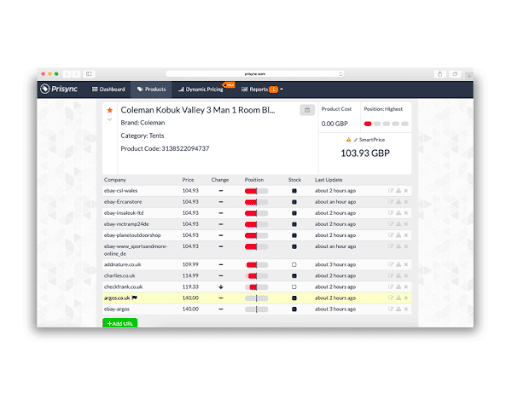Click the 0.00 GBP product cost
This screenshot has height=393, width=512.
pos(334,124)
